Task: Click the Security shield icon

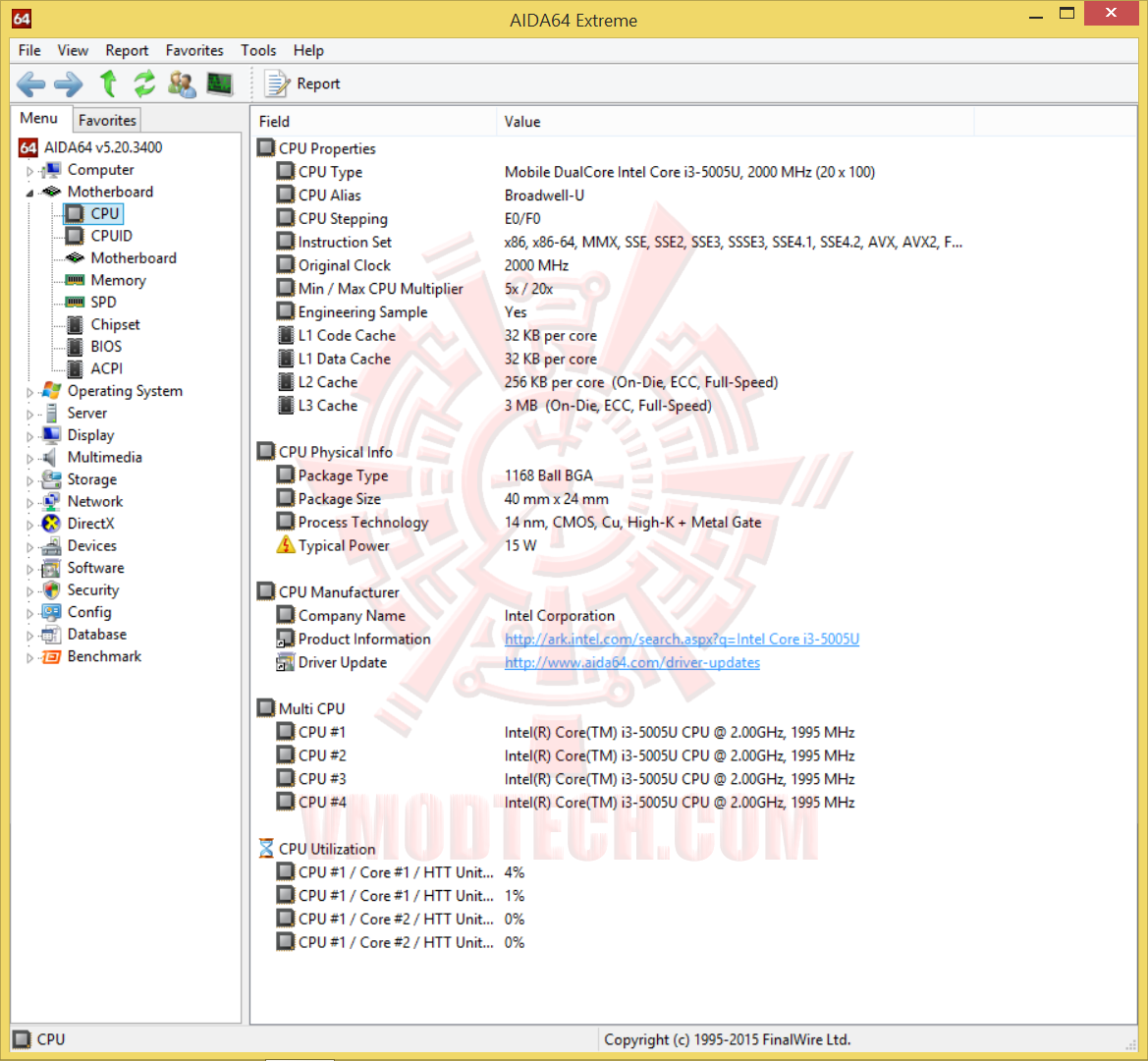Action: 51,590
